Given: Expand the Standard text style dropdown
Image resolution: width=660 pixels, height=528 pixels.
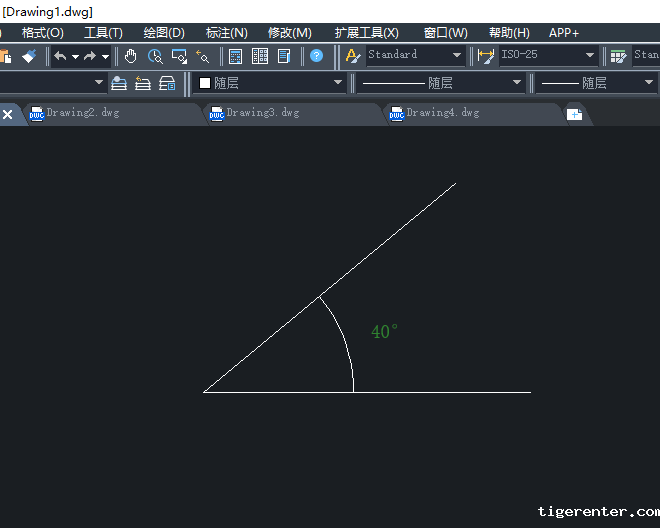Looking at the screenshot, I should tap(457, 56).
